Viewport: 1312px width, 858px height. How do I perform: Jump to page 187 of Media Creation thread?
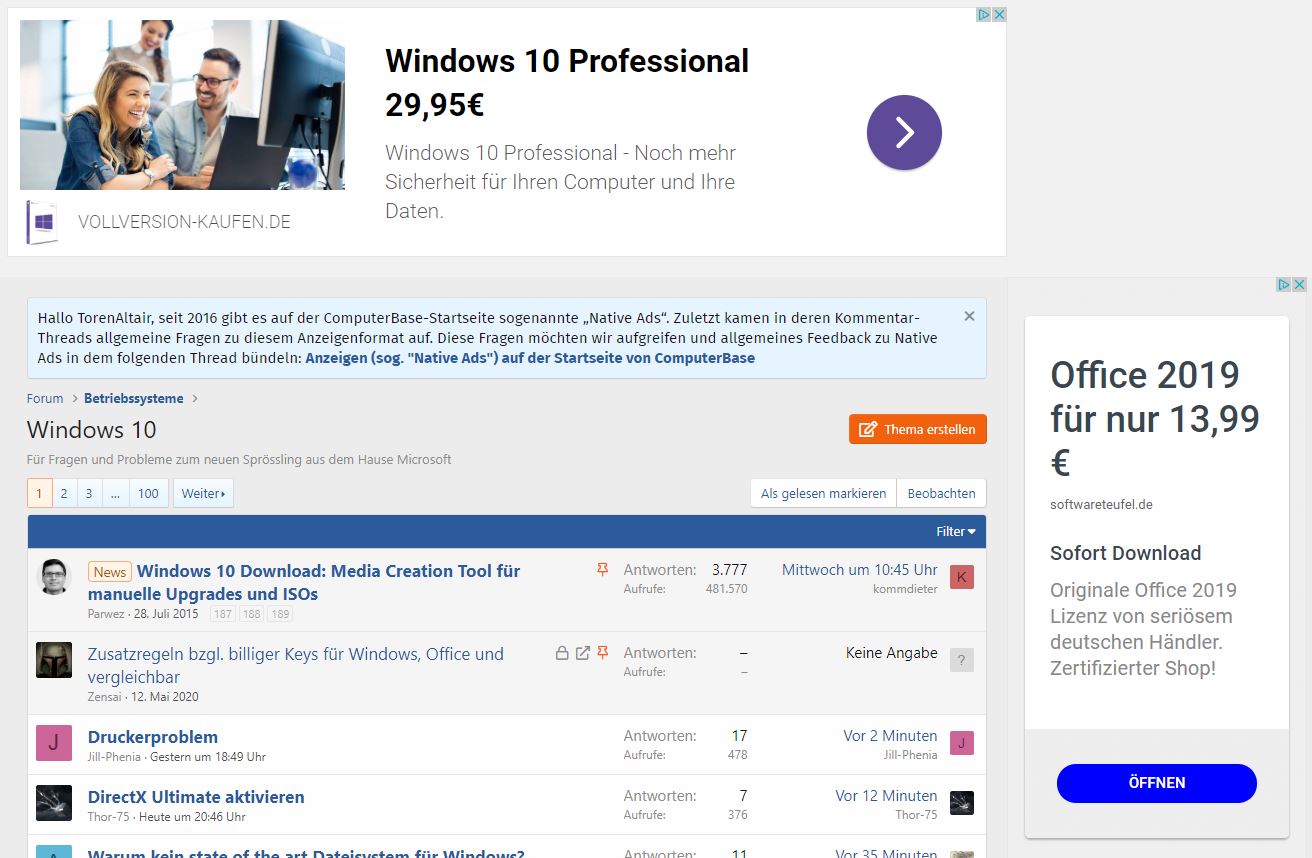(x=222, y=614)
